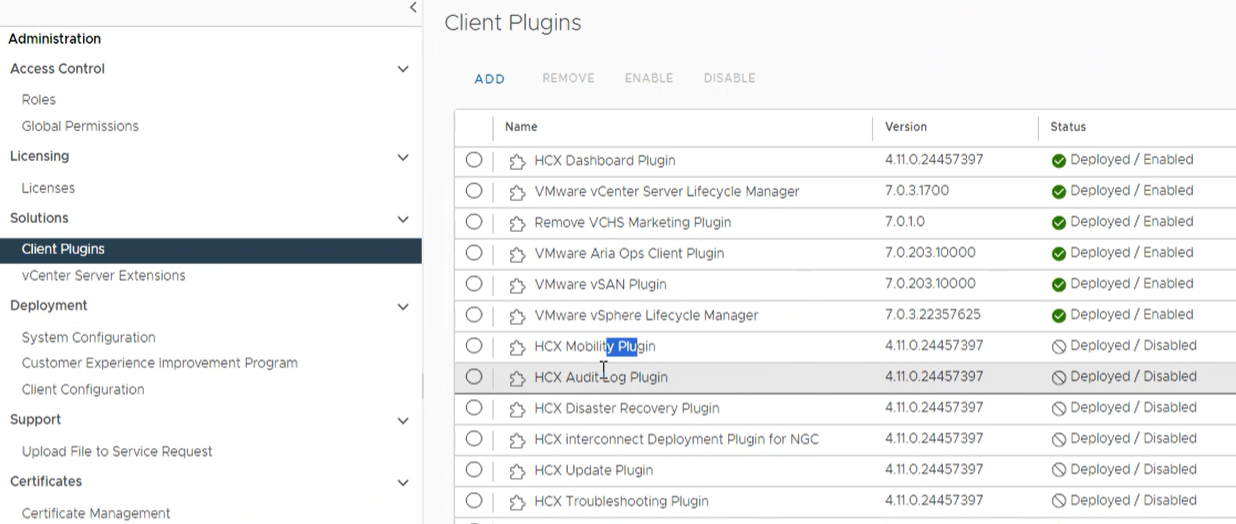Open Customer Experience Improvement Program
1236x524 pixels.
[159, 363]
